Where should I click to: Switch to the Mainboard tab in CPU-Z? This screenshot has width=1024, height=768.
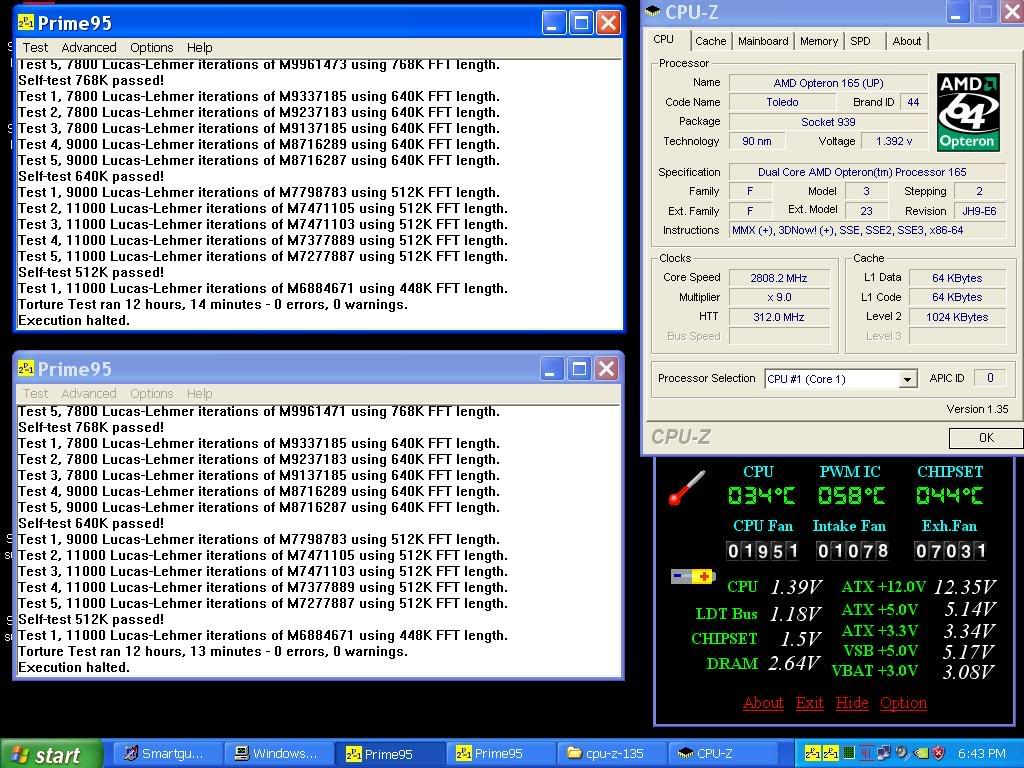pos(763,41)
